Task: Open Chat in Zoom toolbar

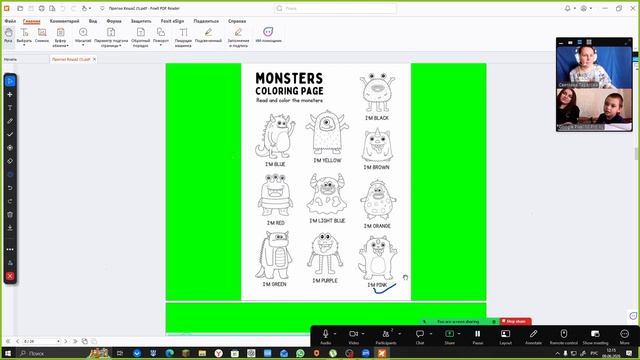Action: pyautogui.click(x=420, y=336)
